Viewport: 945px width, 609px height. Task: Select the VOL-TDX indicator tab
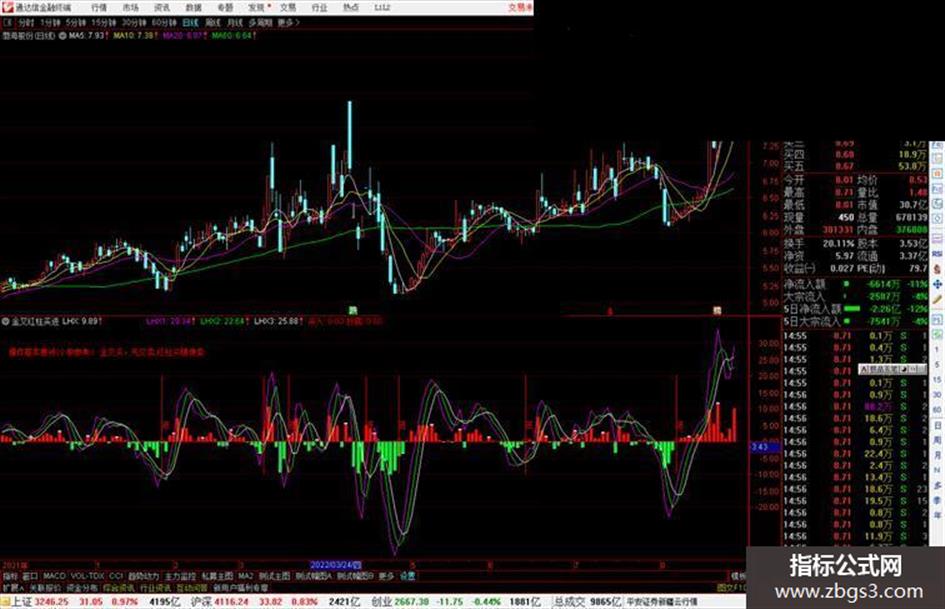tap(88, 576)
